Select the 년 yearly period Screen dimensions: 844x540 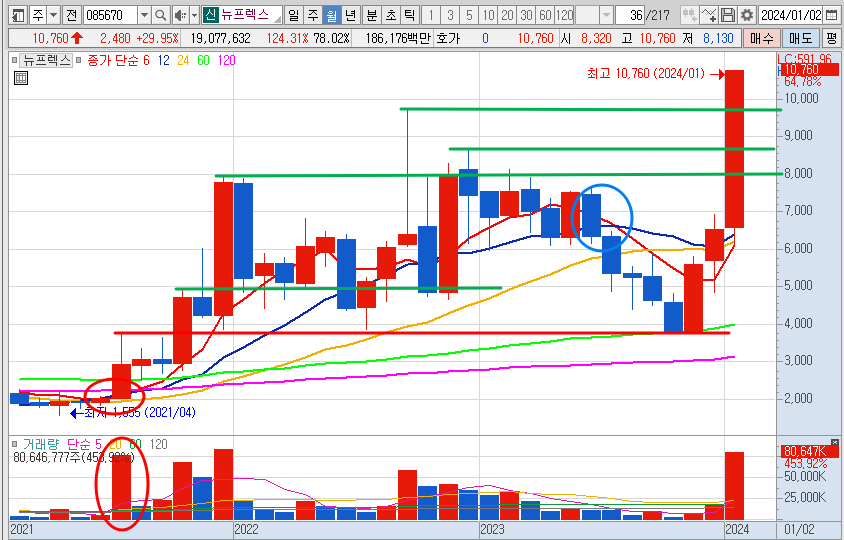pyautogui.click(x=351, y=15)
